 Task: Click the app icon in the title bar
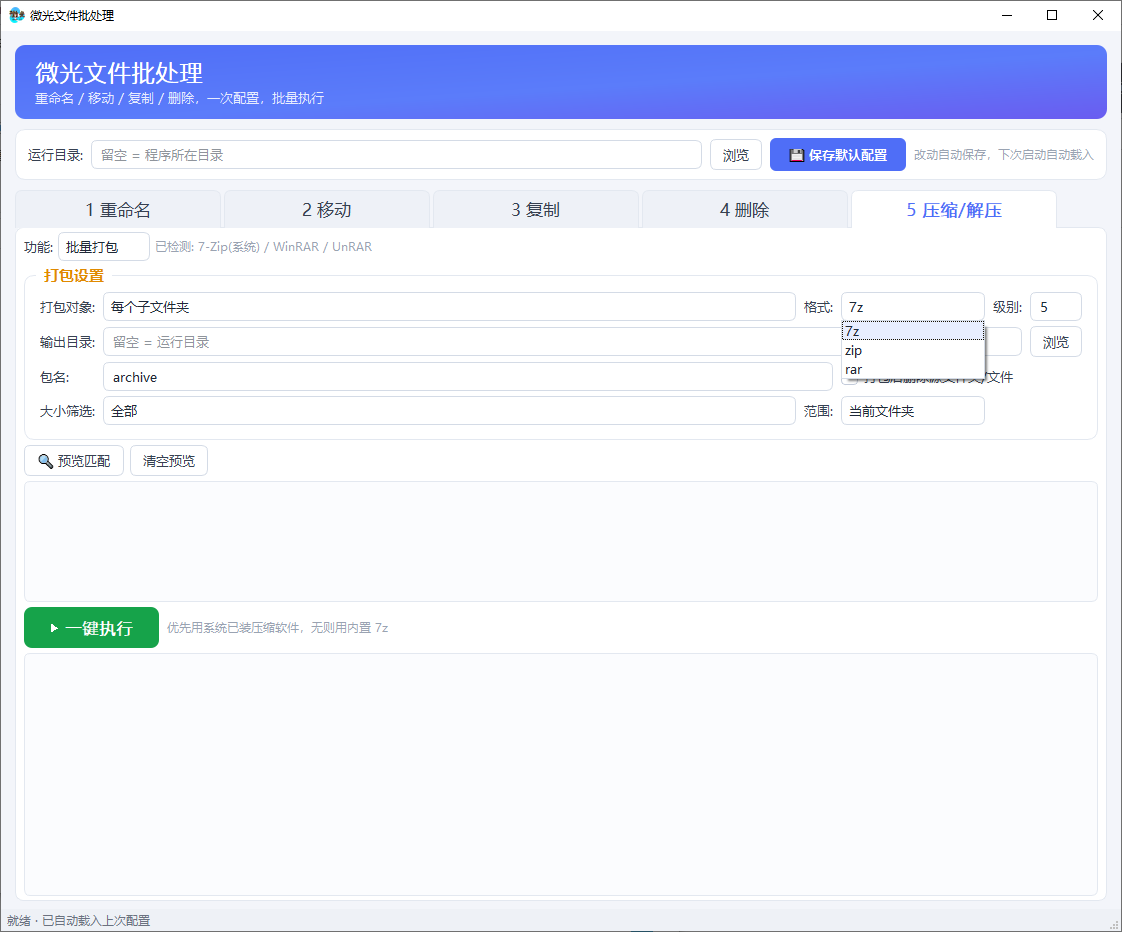[16, 15]
